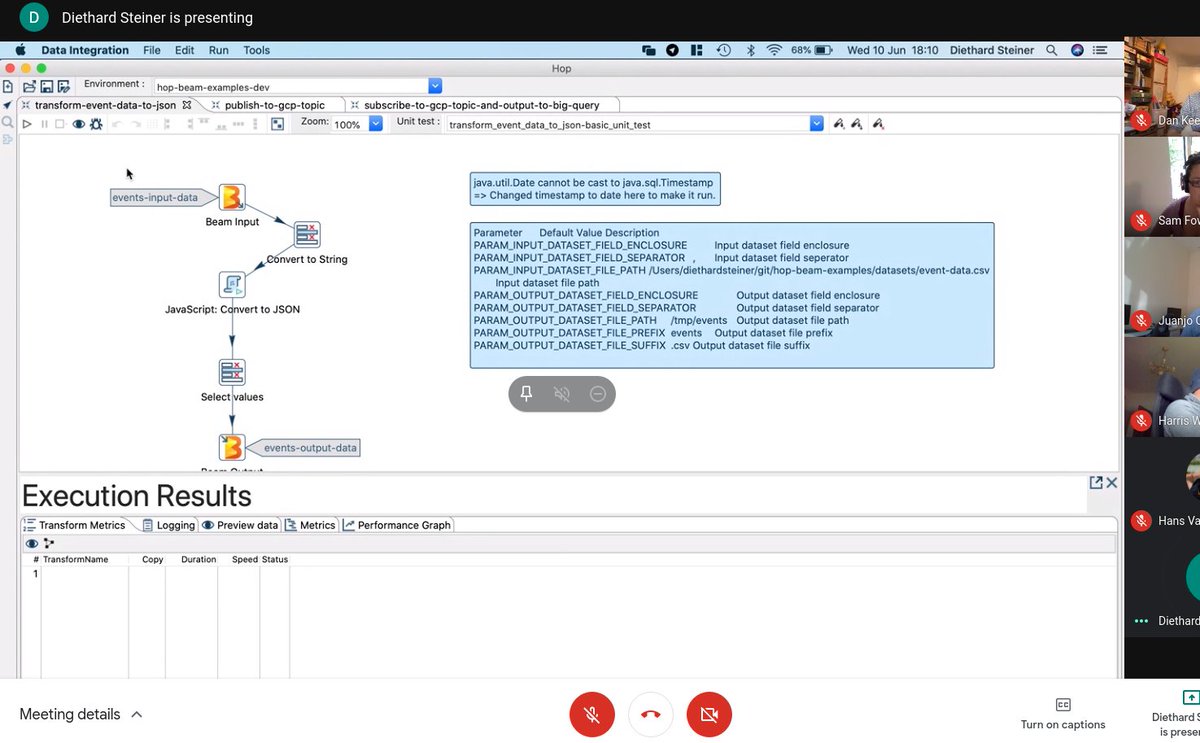Select the JavaScript Convert to JSON transform
The image size is (1200, 743).
tap(232, 285)
